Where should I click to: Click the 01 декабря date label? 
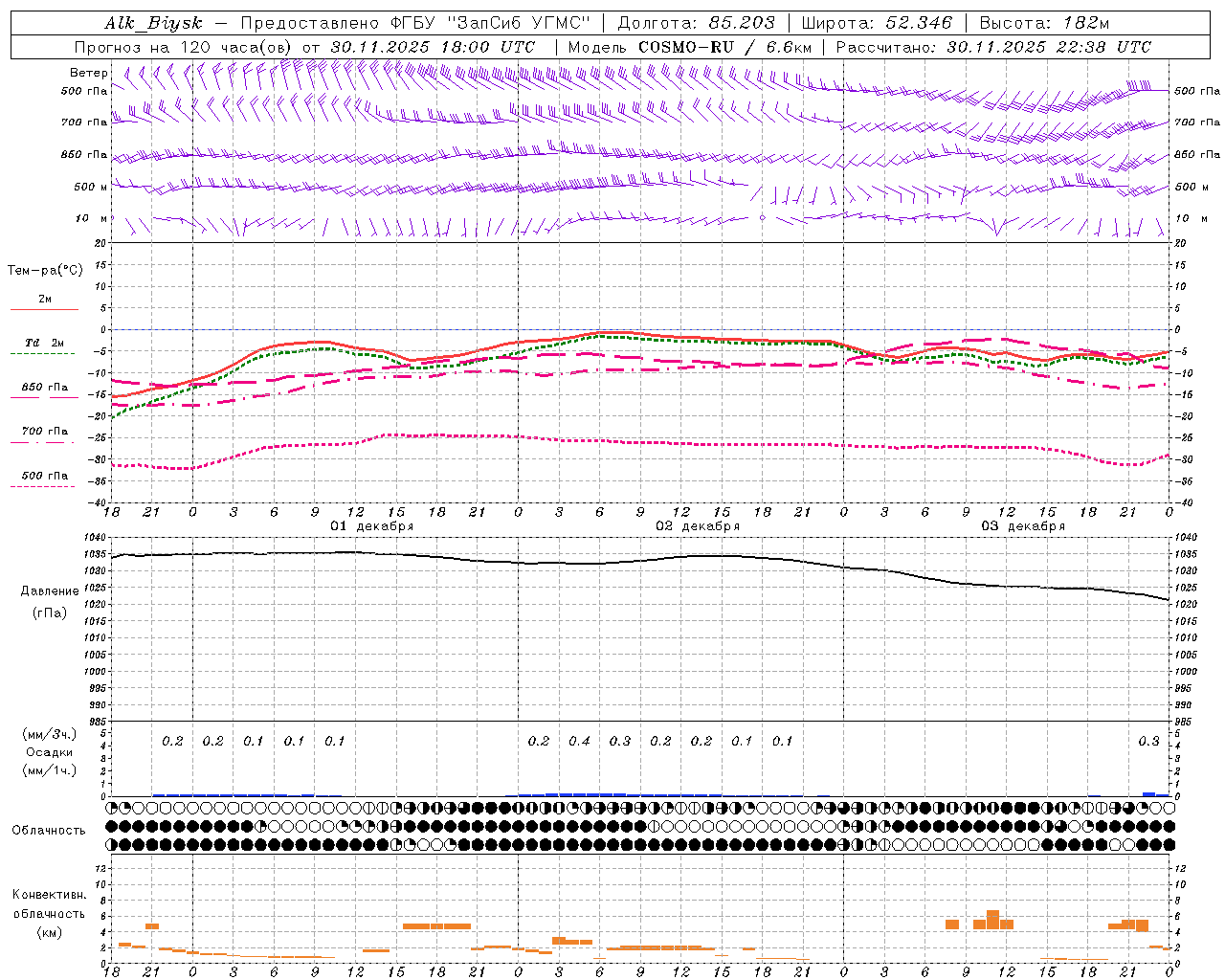[x=371, y=526]
